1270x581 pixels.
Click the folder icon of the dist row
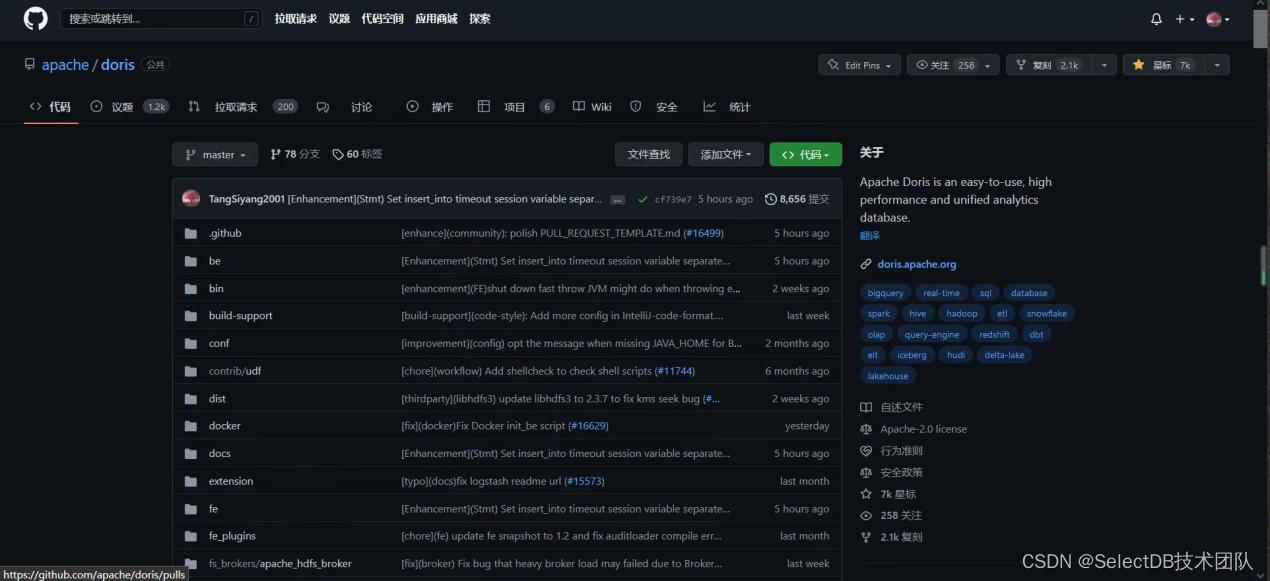[191, 399]
